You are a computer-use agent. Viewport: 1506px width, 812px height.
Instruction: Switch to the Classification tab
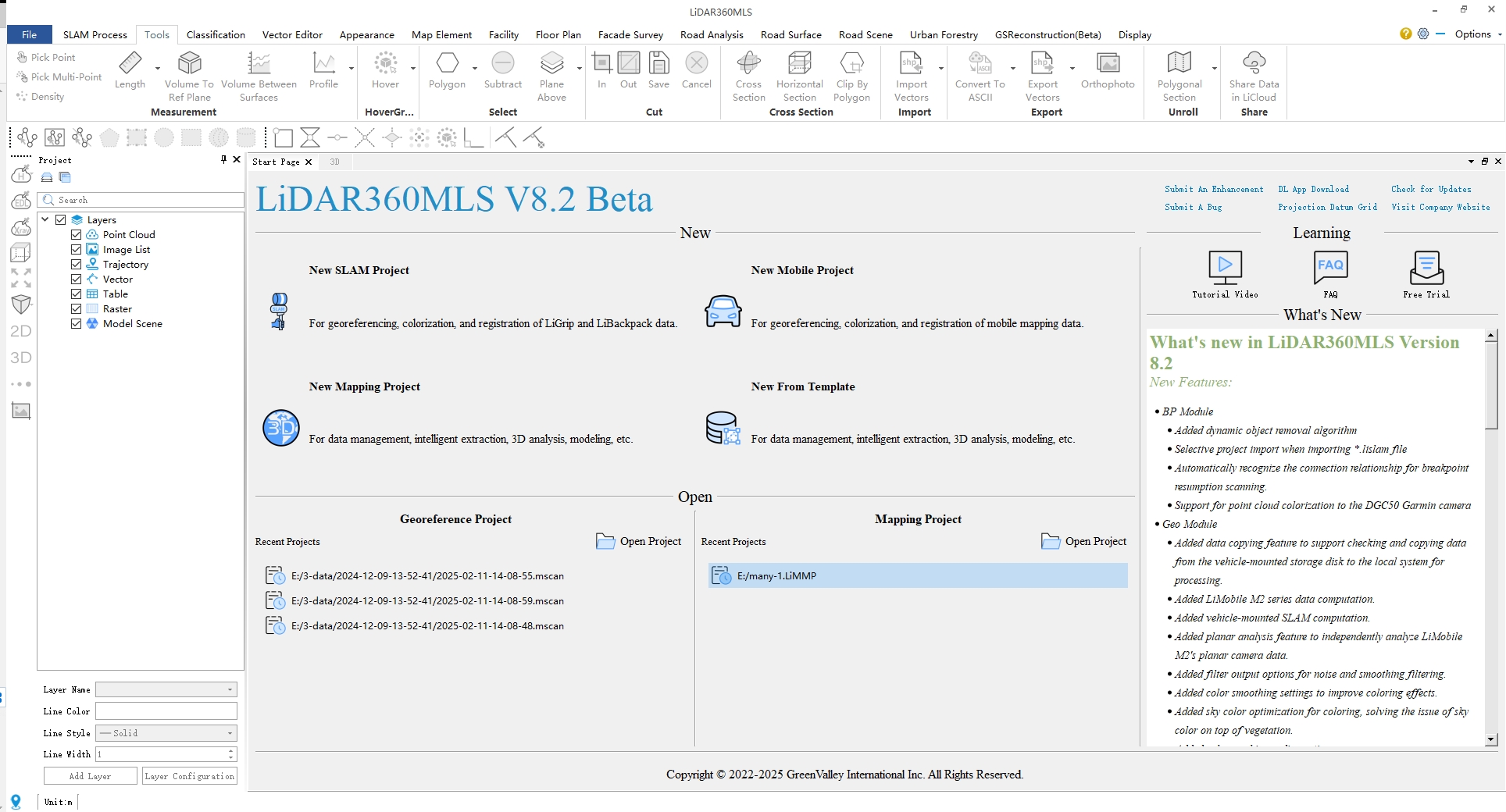tap(216, 34)
